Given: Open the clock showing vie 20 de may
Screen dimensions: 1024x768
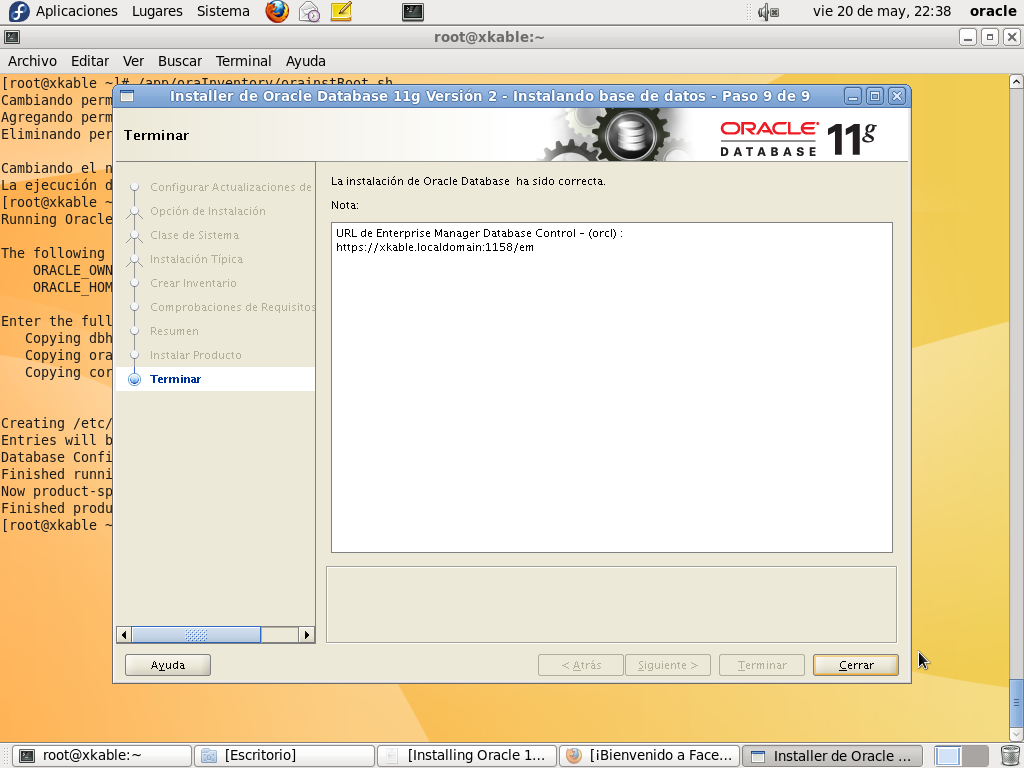Looking at the screenshot, I should tap(882, 11).
